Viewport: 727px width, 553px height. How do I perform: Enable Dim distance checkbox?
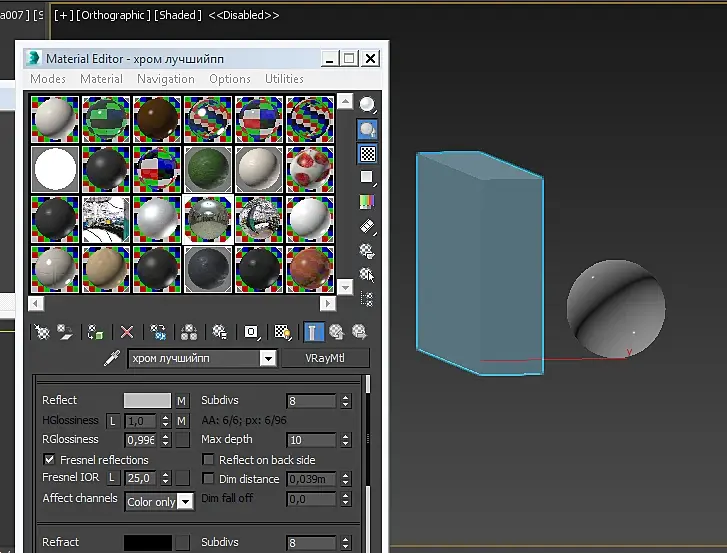(x=208, y=478)
